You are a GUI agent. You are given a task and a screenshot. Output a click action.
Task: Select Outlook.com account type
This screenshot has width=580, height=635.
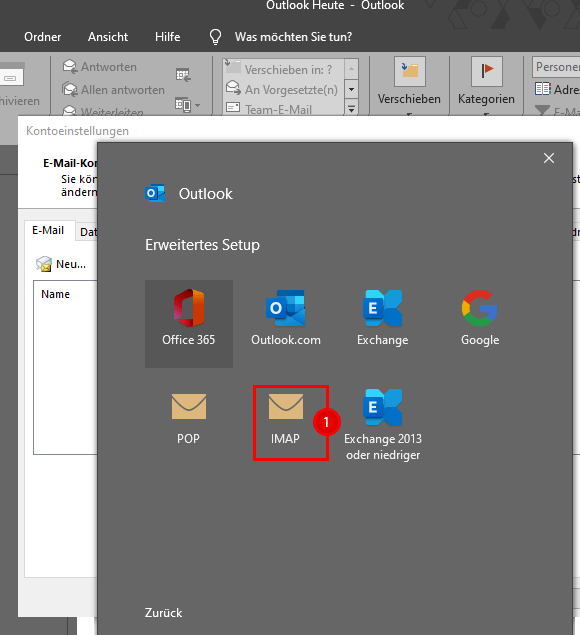point(286,318)
